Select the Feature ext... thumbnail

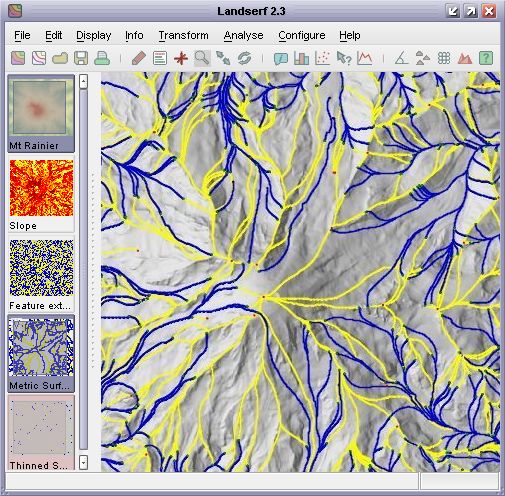tap(41, 275)
